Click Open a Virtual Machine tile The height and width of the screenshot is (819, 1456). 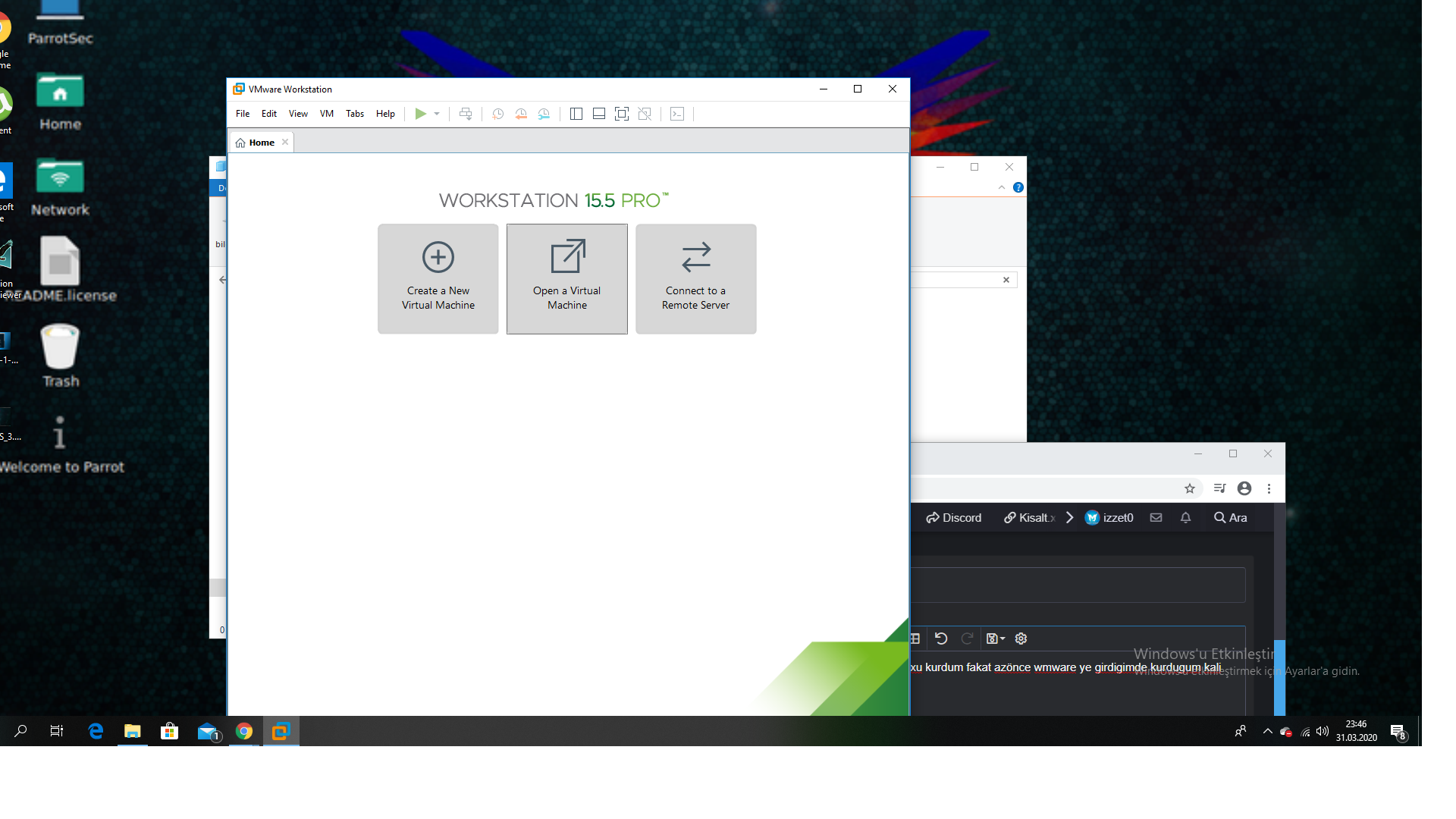point(567,278)
